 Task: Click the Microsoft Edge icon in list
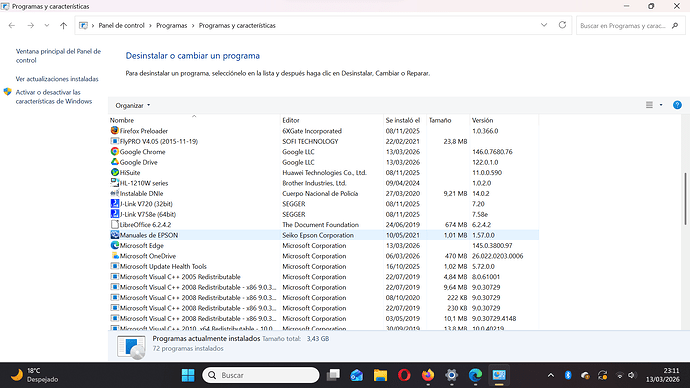coord(114,245)
